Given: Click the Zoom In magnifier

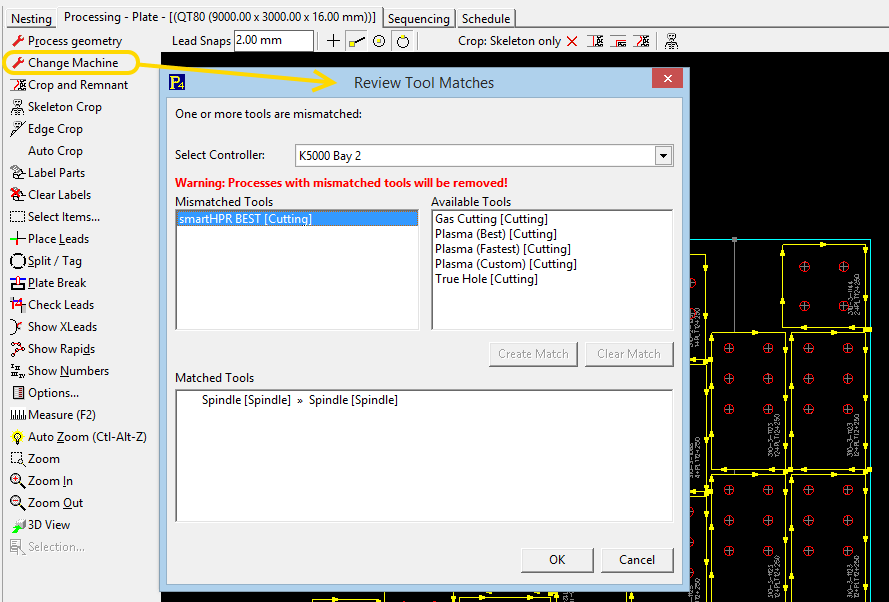Looking at the screenshot, I should point(18,481).
